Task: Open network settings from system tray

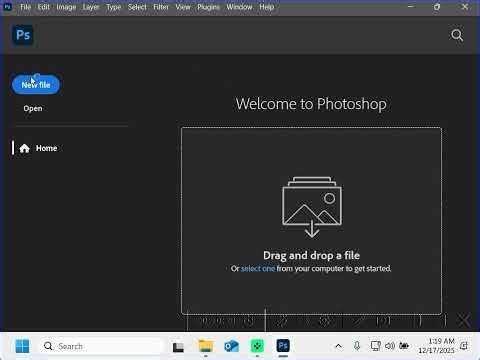Action: tap(376, 346)
